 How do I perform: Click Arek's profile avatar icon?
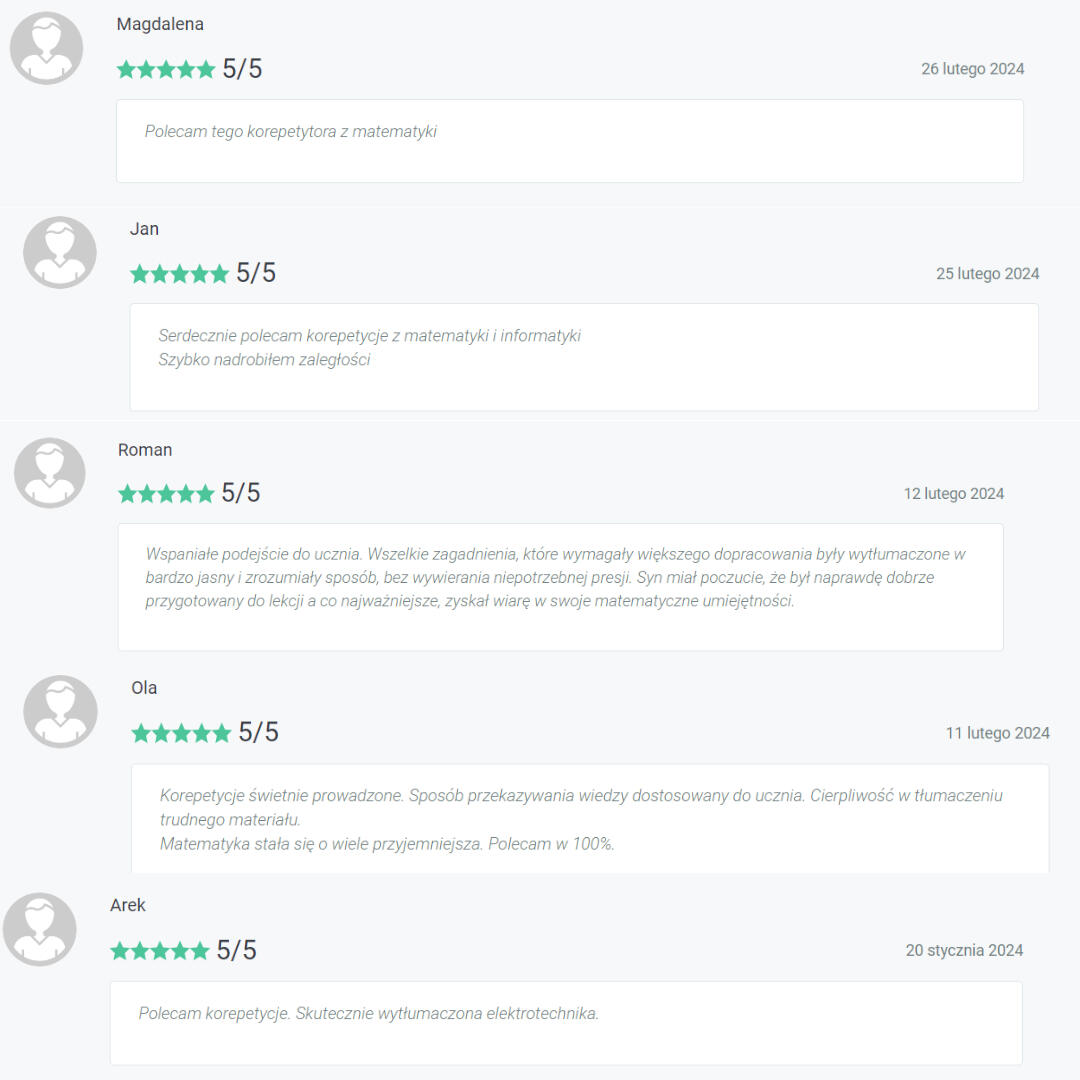[39, 929]
